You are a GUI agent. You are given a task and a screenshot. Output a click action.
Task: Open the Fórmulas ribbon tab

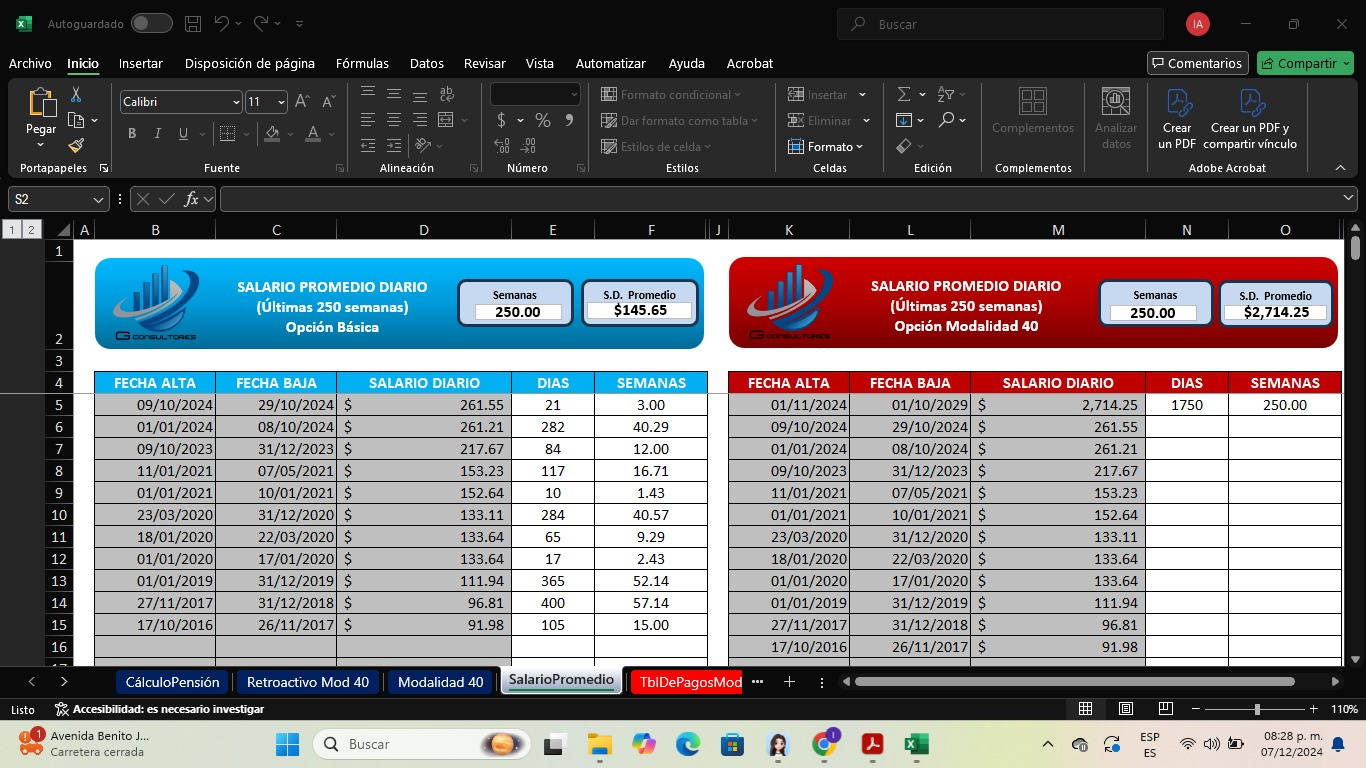pyautogui.click(x=362, y=63)
